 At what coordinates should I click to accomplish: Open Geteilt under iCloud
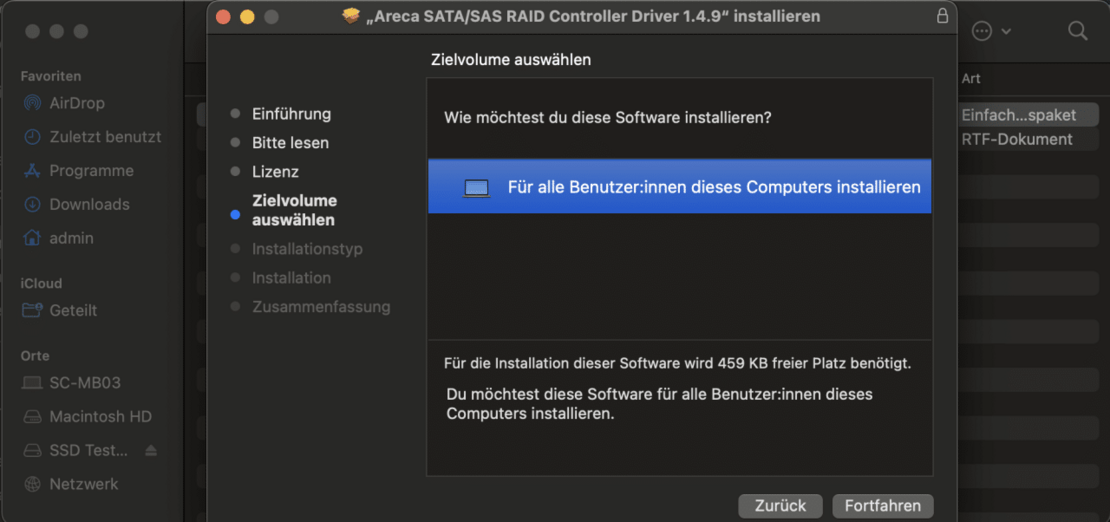[73, 311]
